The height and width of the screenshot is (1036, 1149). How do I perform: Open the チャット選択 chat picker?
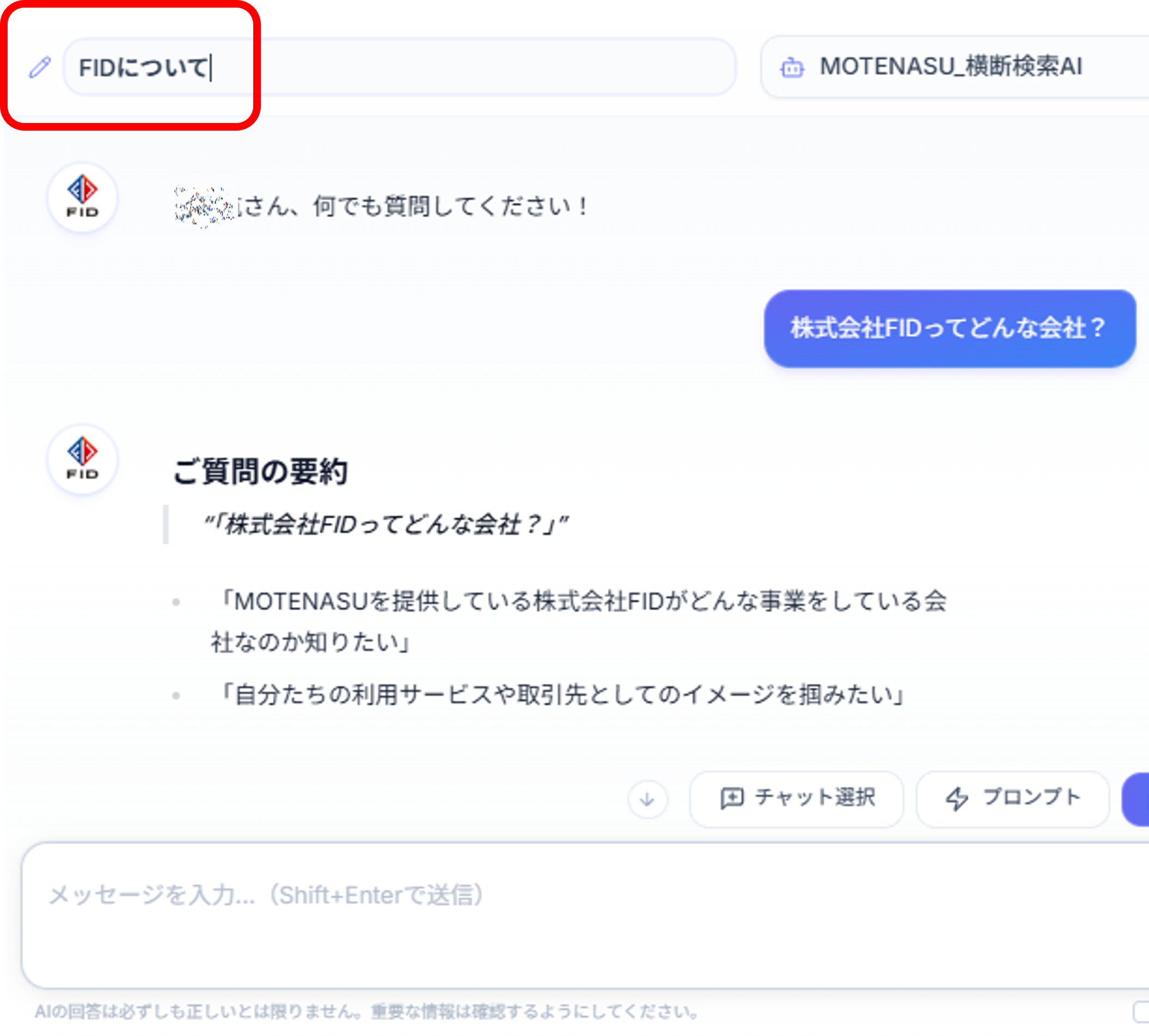796,798
